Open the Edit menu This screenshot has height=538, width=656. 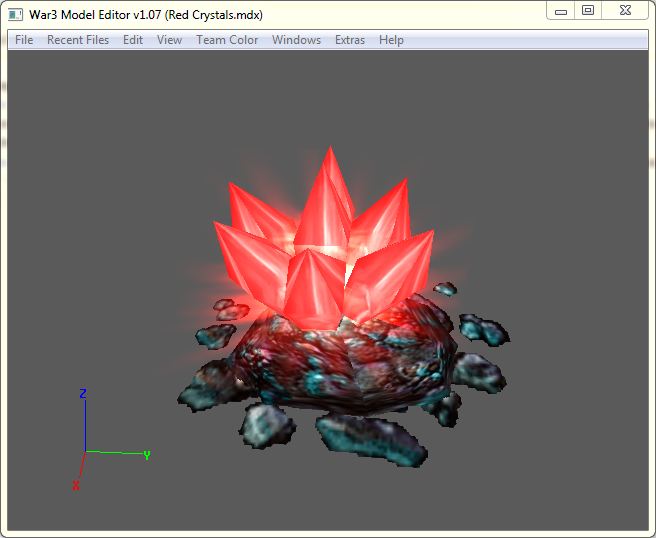133,40
